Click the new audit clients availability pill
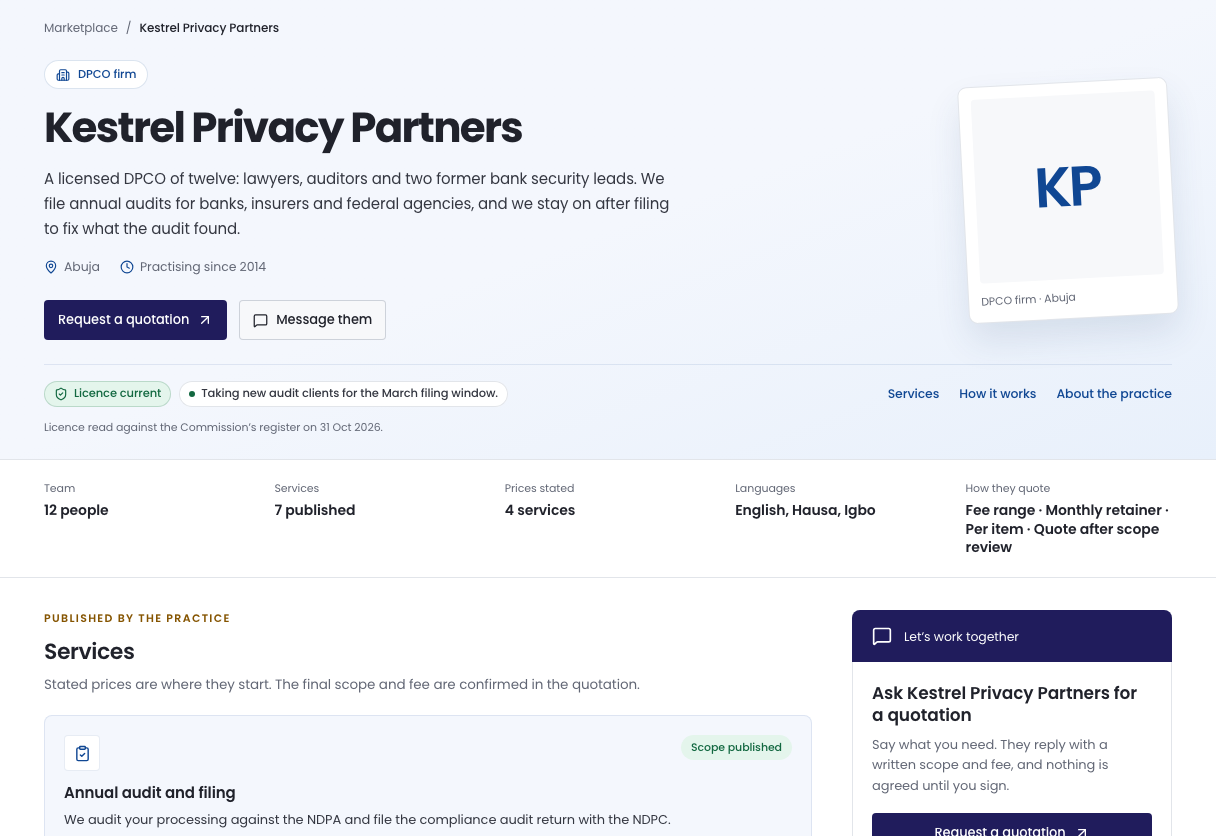Viewport: 1216px width, 836px height. (x=343, y=394)
